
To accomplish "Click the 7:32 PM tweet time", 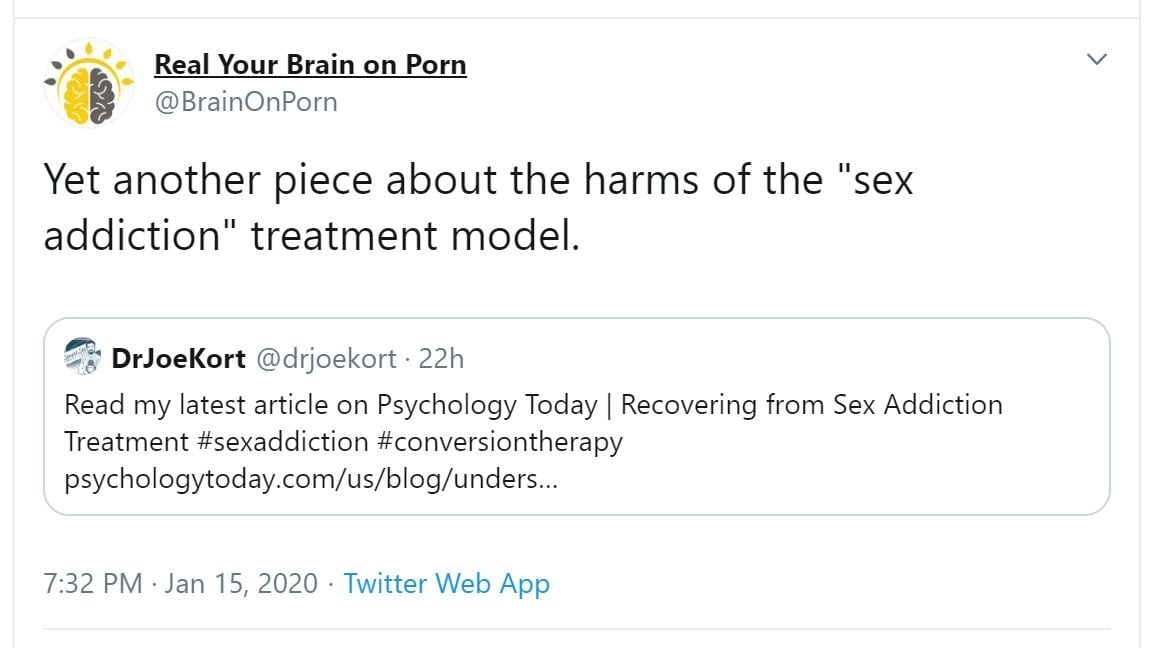I will tap(93, 583).
